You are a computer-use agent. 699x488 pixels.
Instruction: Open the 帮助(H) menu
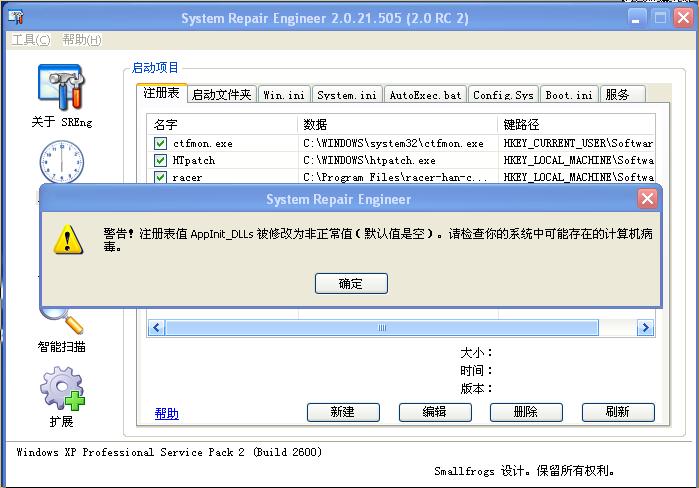tap(82, 40)
